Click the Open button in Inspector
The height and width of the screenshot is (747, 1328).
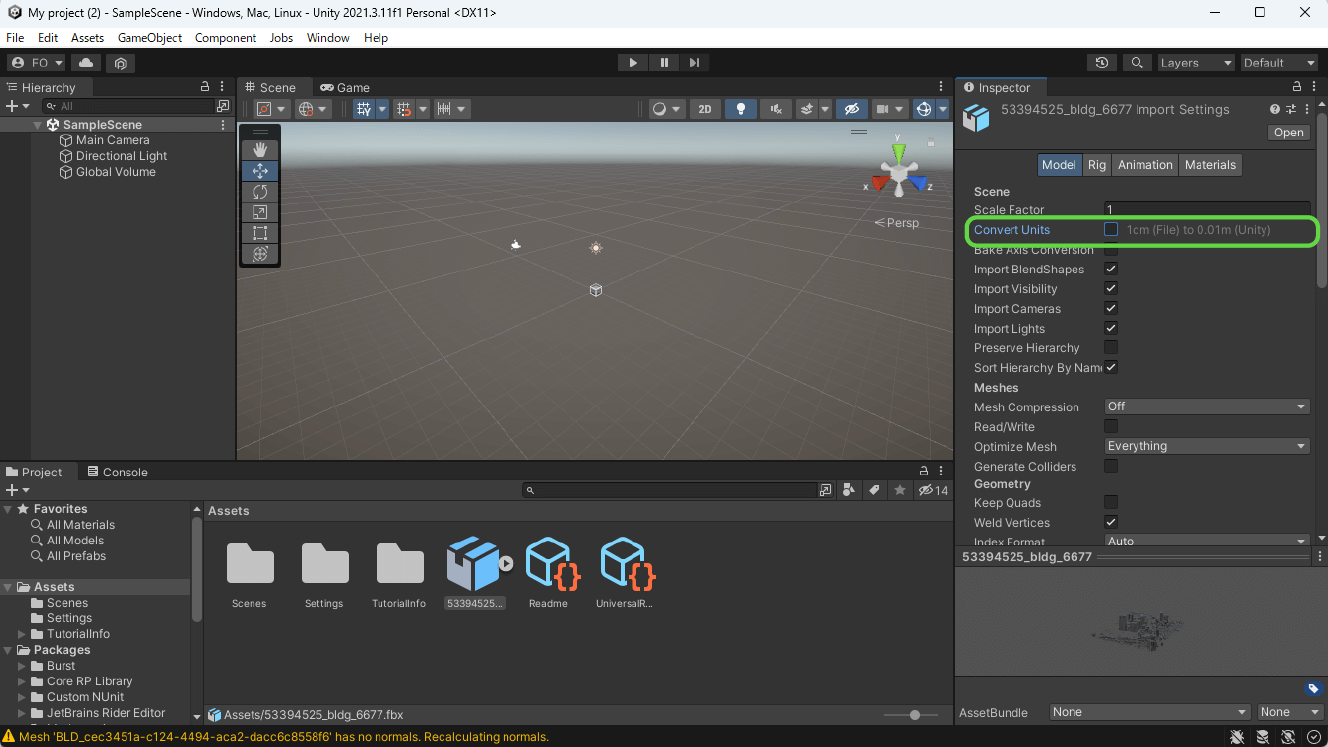1288,132
